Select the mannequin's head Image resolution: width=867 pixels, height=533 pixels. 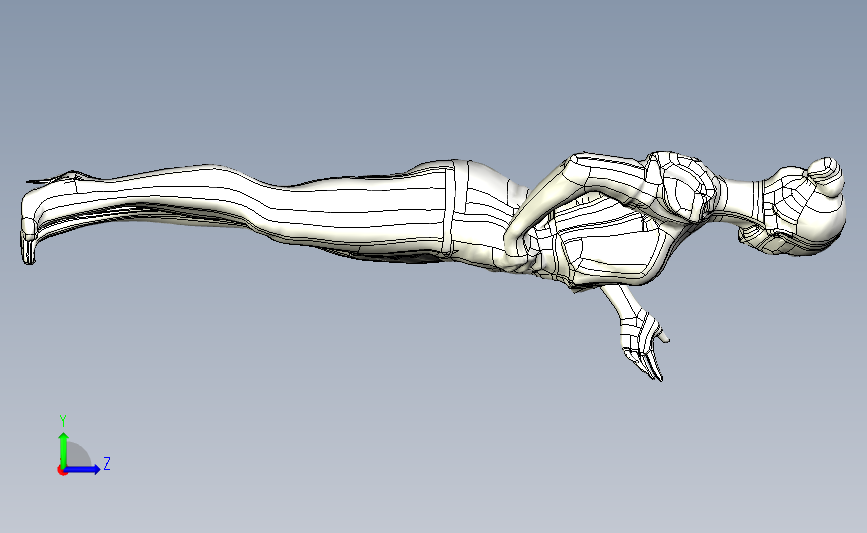point(794,208)
